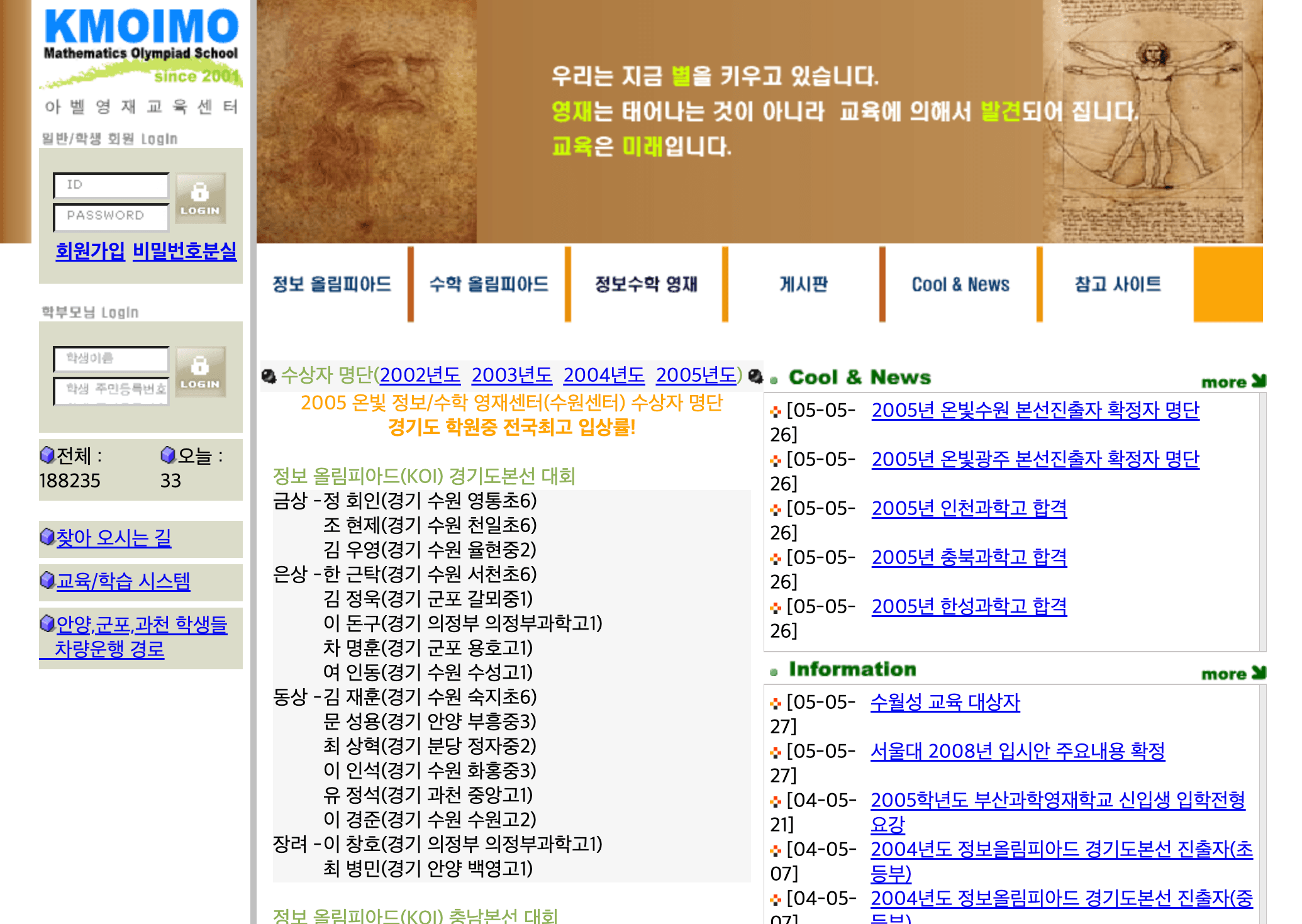
Task: Open the 정보수학 영재 menu
Action: point(647,284)
